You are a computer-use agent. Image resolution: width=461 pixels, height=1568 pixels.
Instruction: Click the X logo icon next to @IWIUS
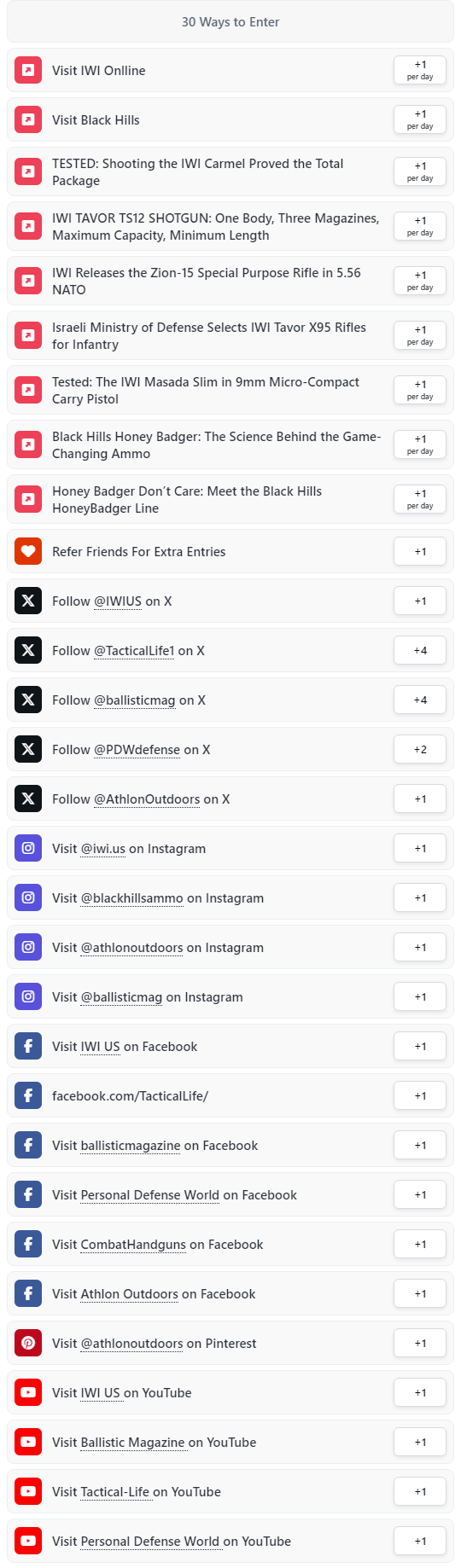pos(28,601)
